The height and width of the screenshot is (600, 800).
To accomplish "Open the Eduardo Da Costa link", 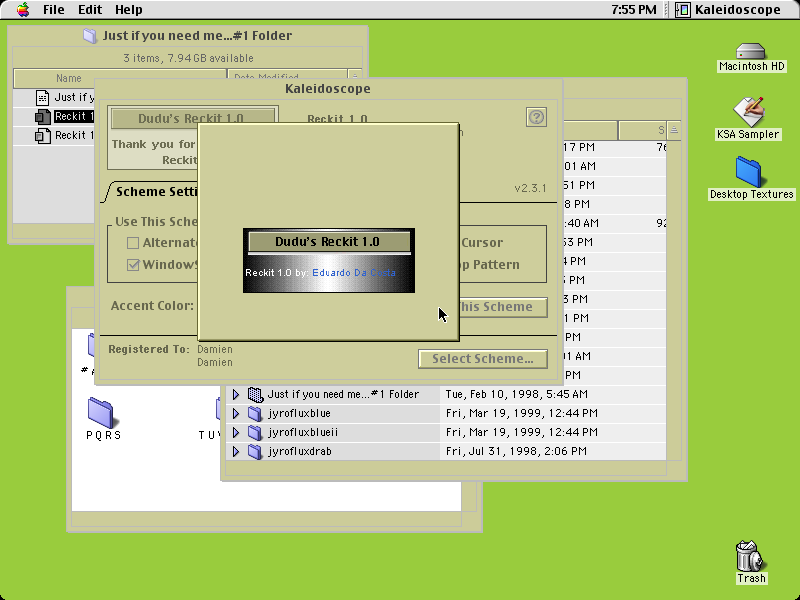I will click(354, 273).
